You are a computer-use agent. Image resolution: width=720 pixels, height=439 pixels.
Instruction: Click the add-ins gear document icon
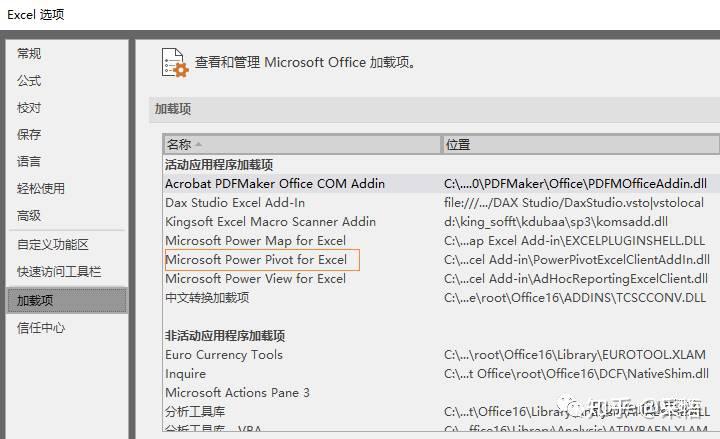pyautogui.click(x=175, y=62)
